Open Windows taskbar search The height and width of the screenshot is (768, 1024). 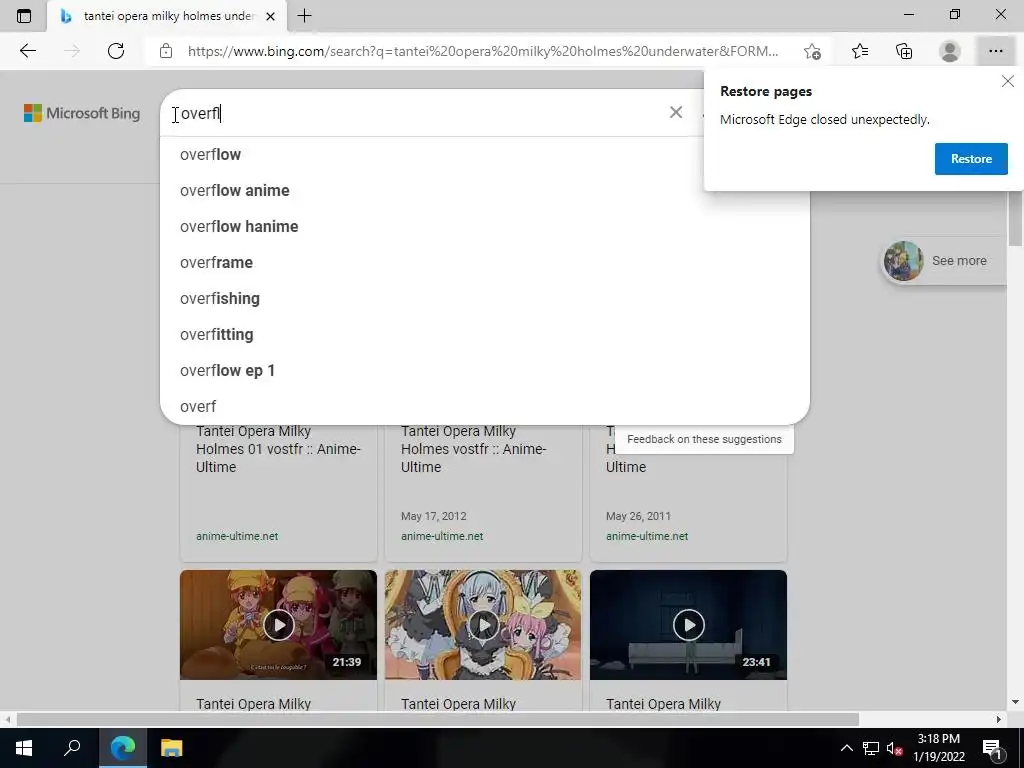click(72, 748)
